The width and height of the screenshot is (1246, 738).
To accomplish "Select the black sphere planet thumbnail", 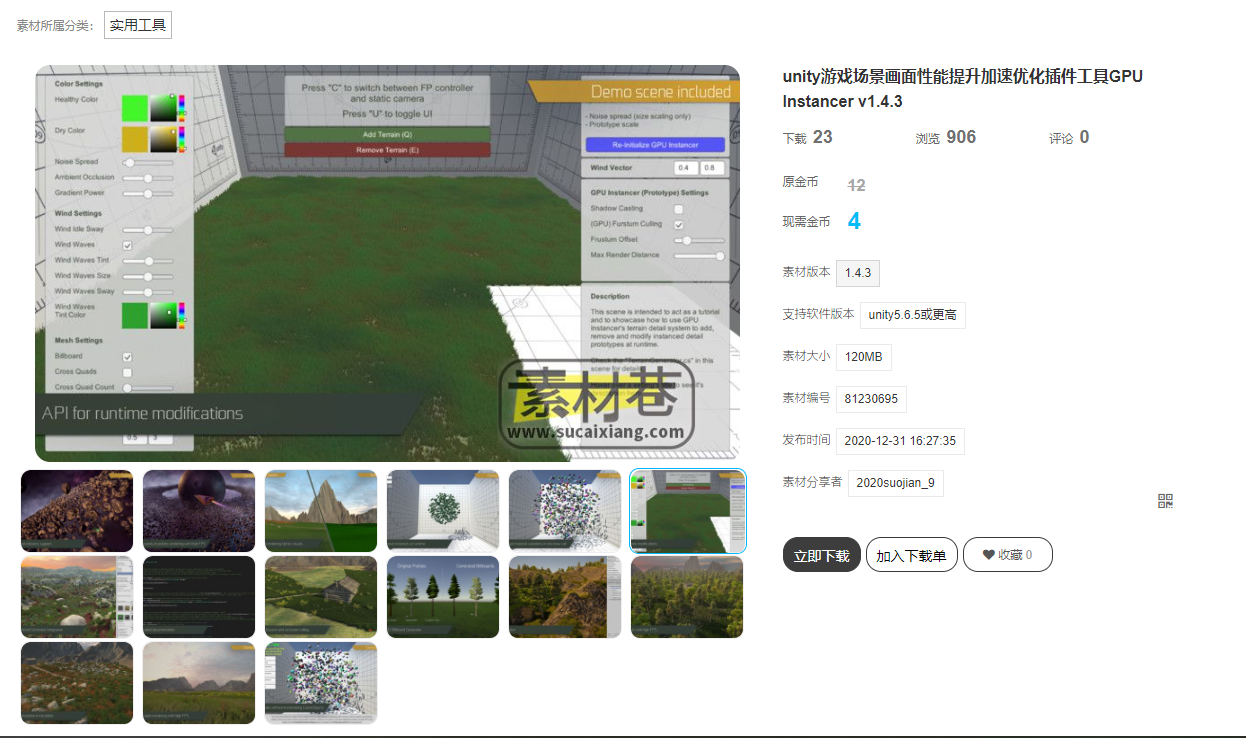I will pos(199,511).
